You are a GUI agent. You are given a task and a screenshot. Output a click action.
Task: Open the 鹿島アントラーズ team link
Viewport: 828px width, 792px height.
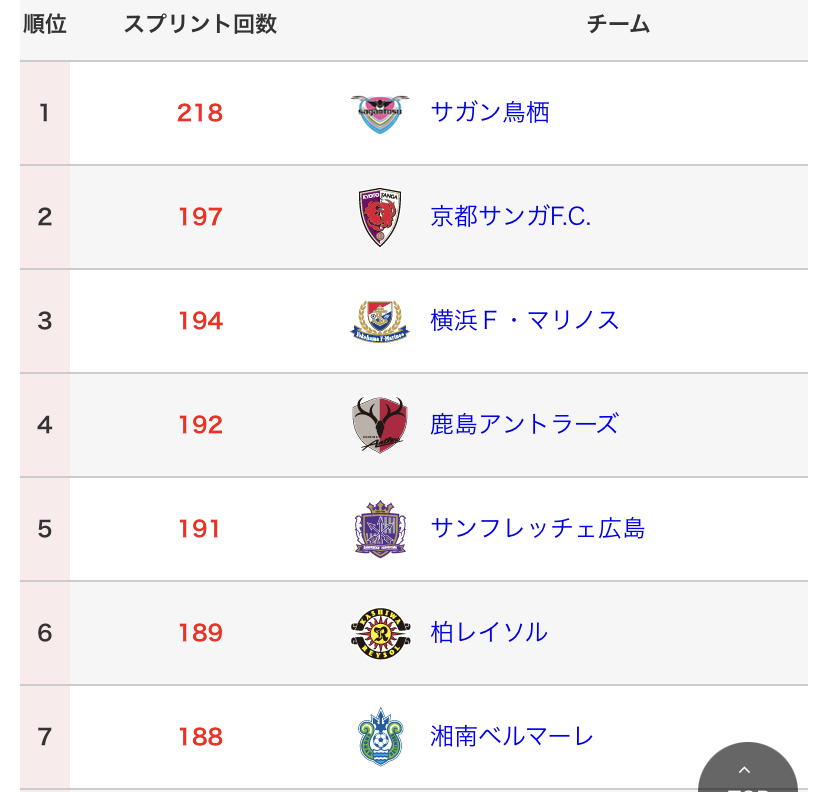click(x=524, y=425)
